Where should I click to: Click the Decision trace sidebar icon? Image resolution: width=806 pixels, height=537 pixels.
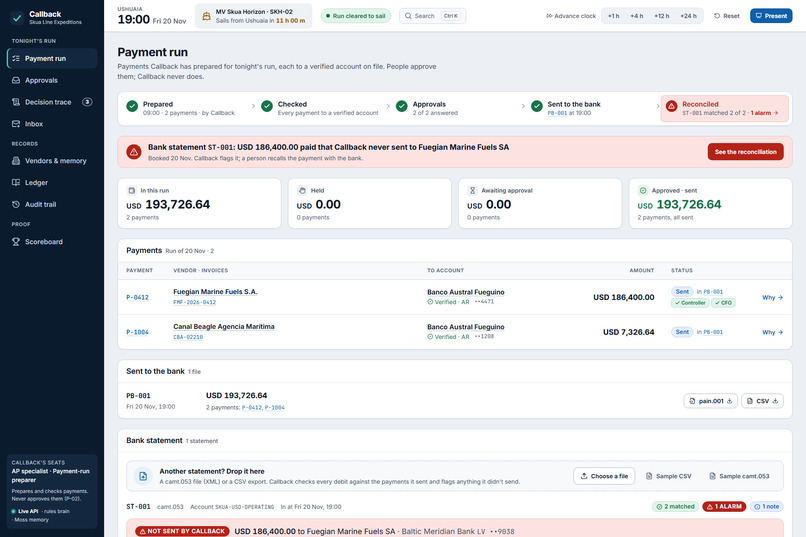coord(16,102)
